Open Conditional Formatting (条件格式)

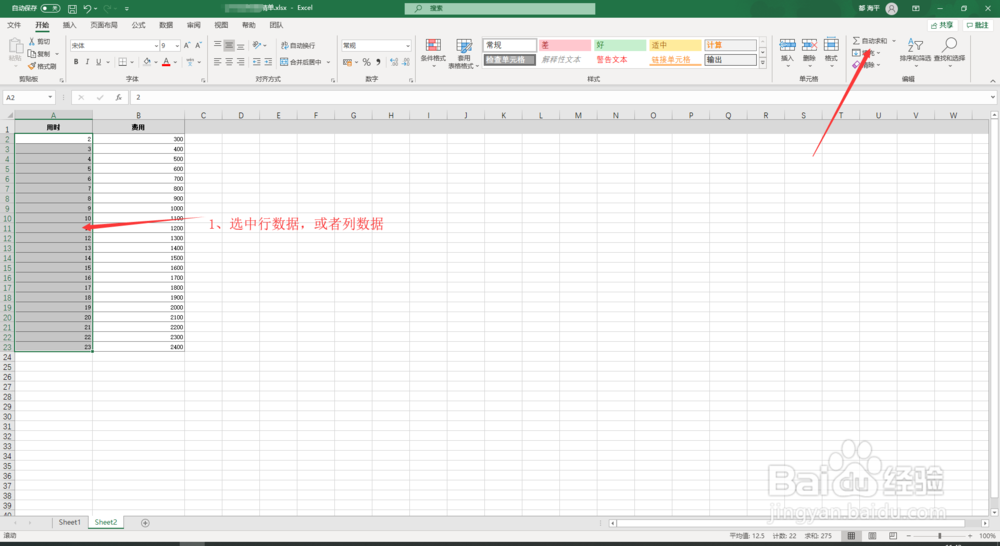[433, 53]
